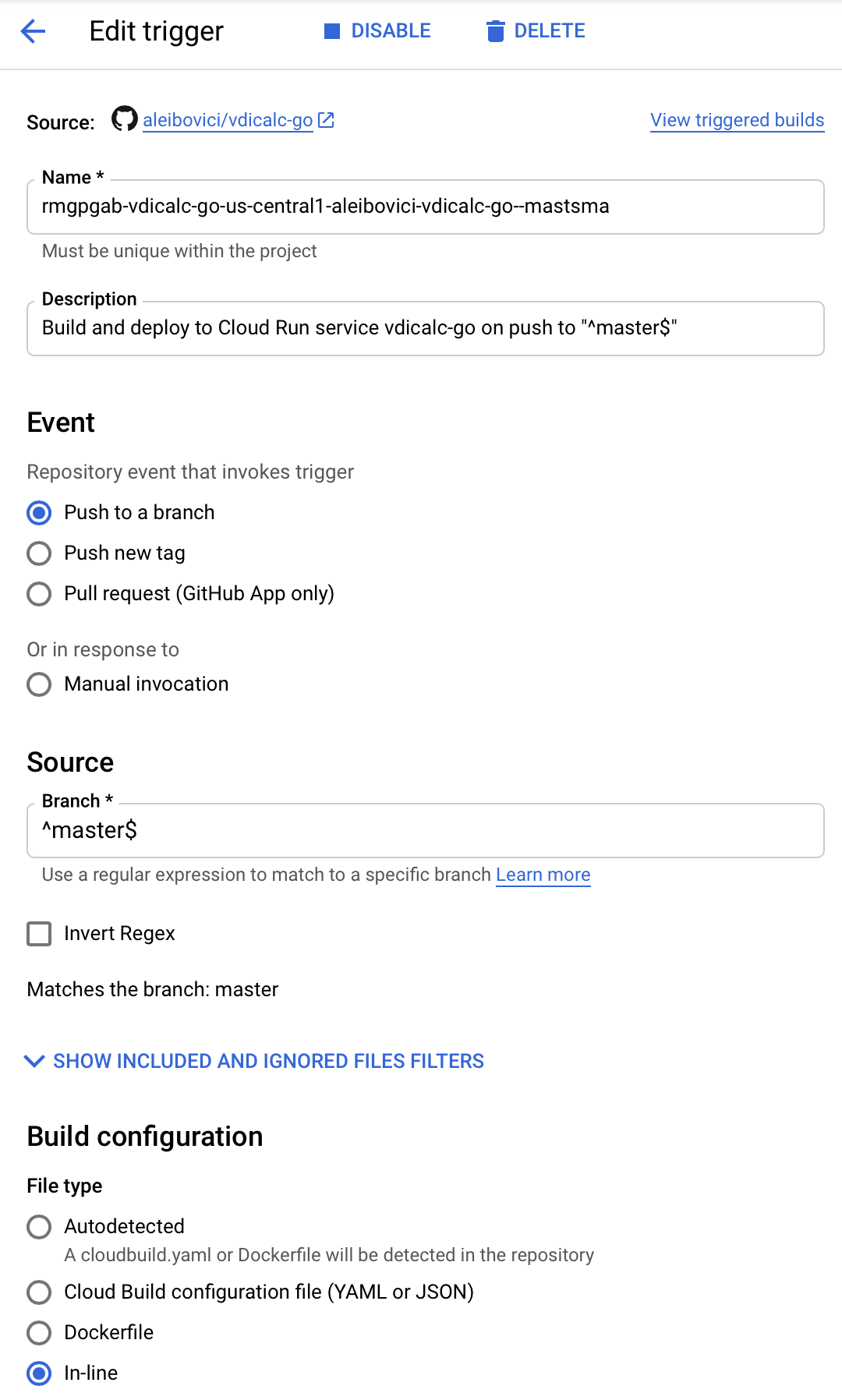The height and width of the screenshot is (1400, 842).
Task: Tick the Invert Regex checkbox
Action: tap(39, 934)
